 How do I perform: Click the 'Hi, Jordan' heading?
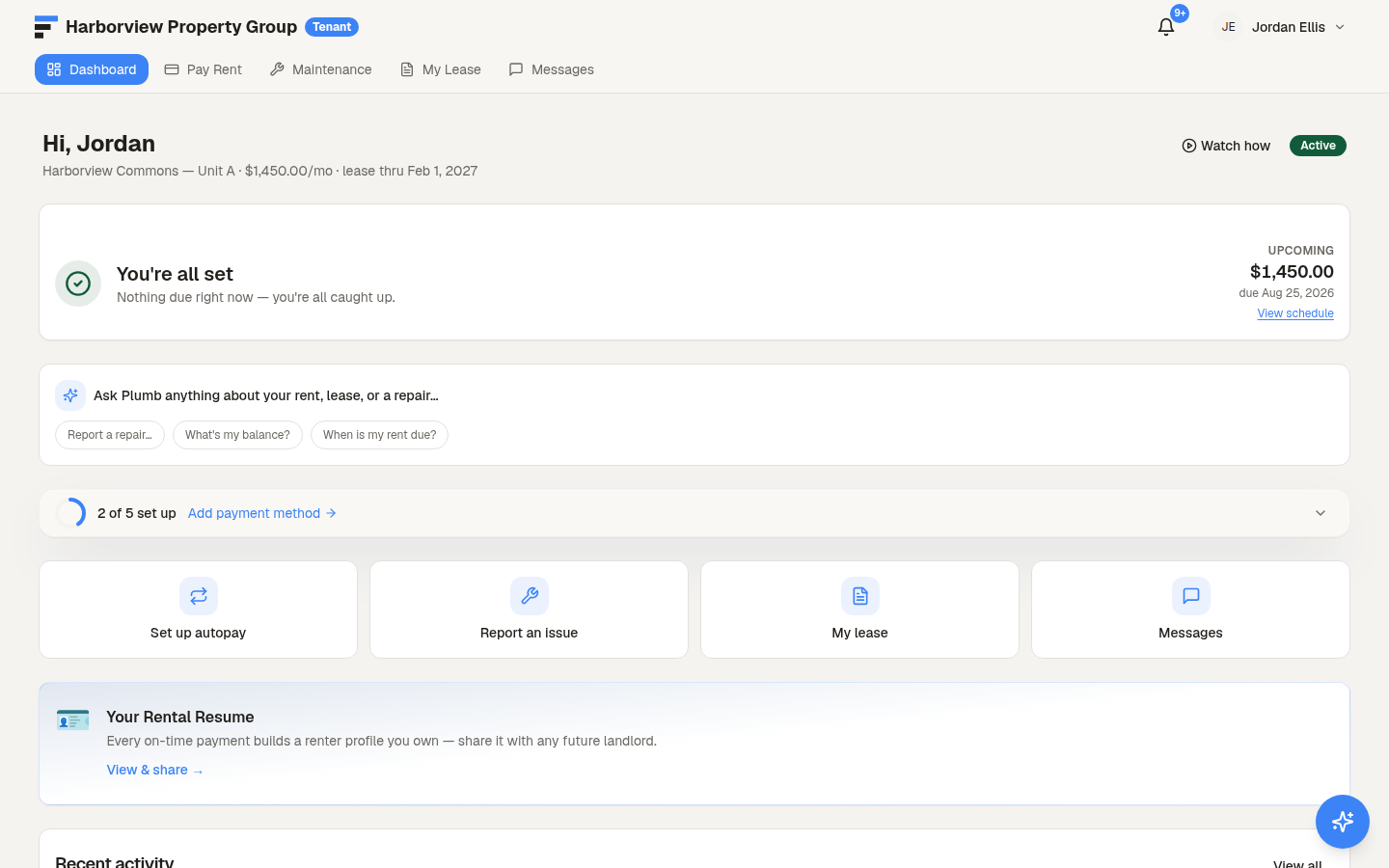click(98, 144)
